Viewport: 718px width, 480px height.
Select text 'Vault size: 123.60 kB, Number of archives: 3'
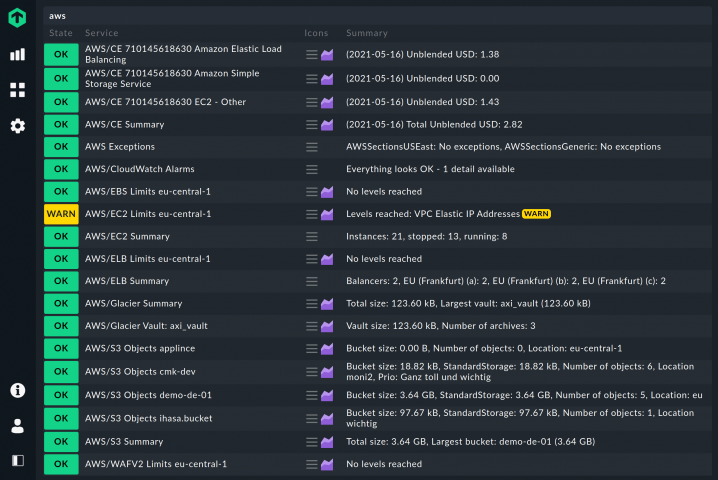tap(441, 326)
